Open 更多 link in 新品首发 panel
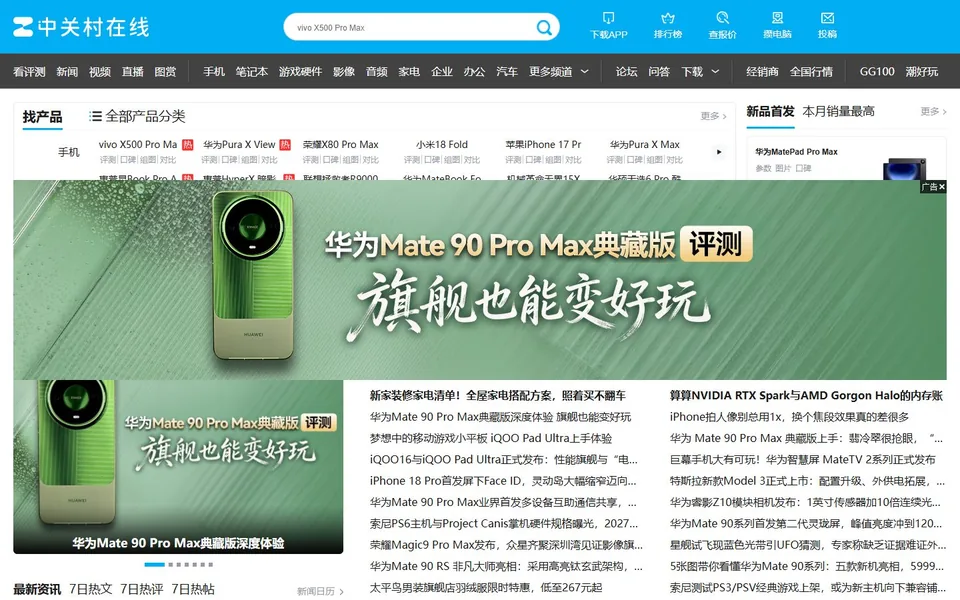The width and height of the screenshot is (960, 600). 933,111
